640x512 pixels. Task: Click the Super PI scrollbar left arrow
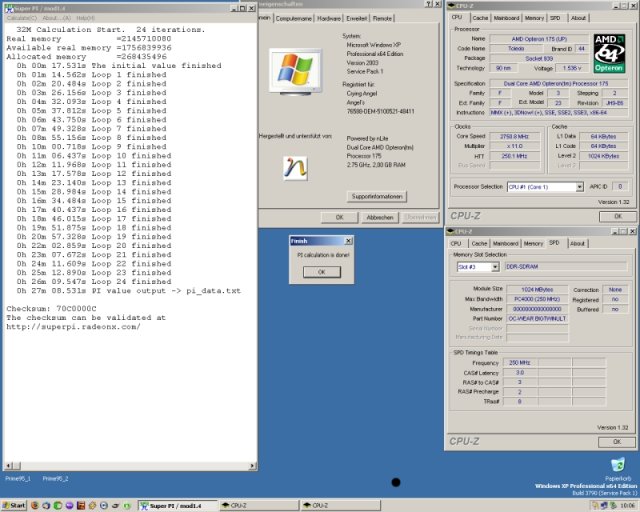7,465
